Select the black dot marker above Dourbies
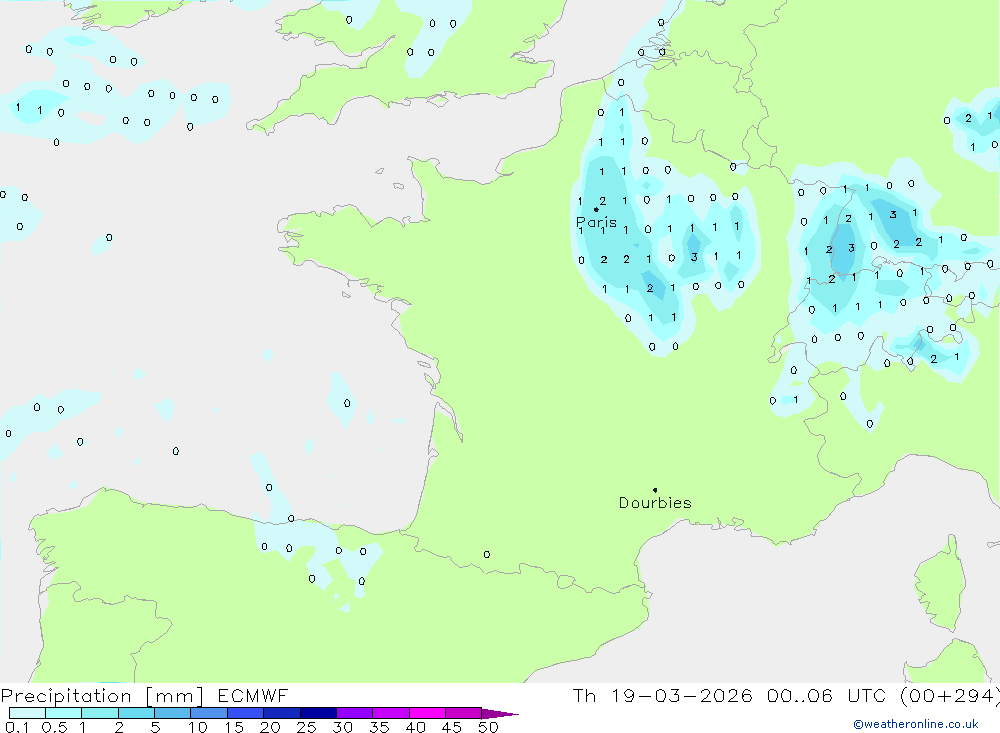Image resolution: width=1000 pixels, height=733 pixels. click(655, 490)
